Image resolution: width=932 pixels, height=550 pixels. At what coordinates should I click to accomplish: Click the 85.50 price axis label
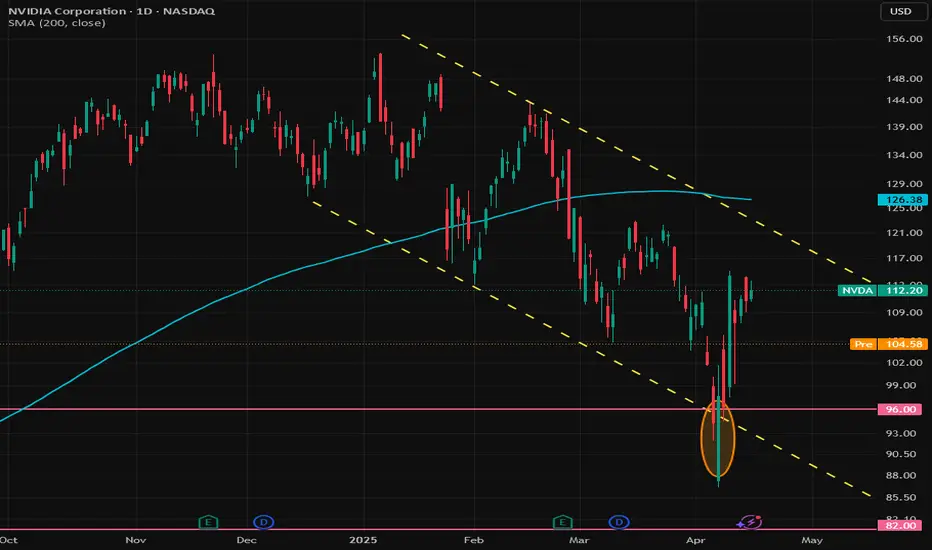(901, 497)
